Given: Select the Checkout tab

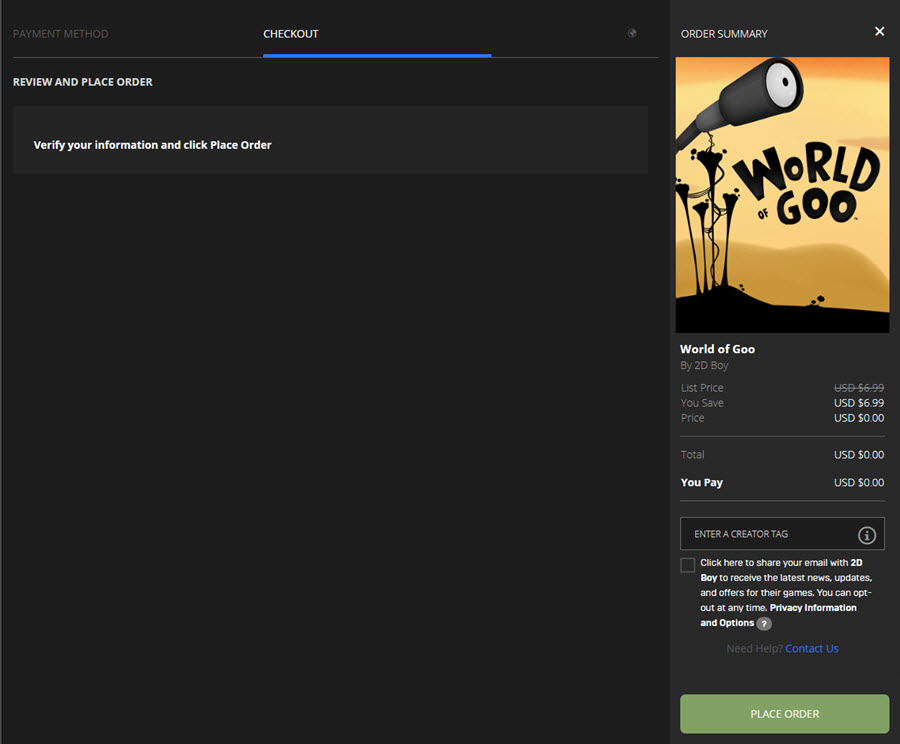Looking at the screenshot, I should point(290,34).
